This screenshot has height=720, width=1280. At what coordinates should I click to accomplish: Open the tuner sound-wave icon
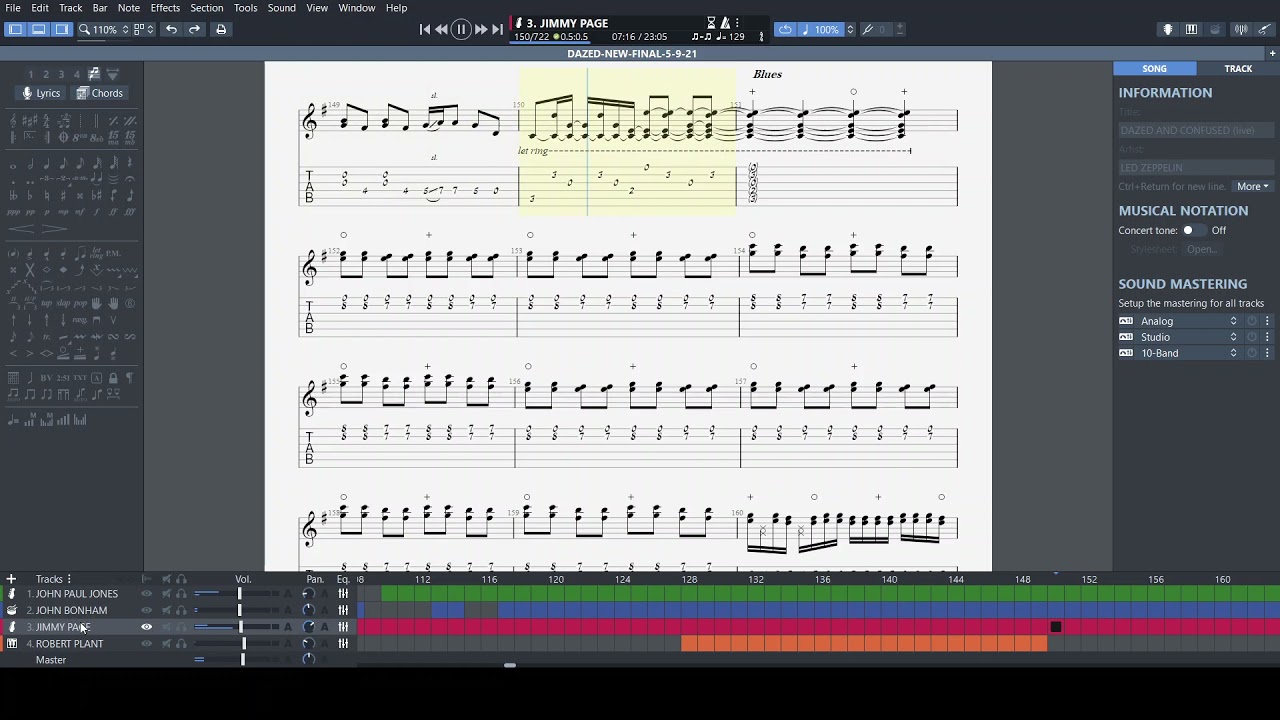1241,29
